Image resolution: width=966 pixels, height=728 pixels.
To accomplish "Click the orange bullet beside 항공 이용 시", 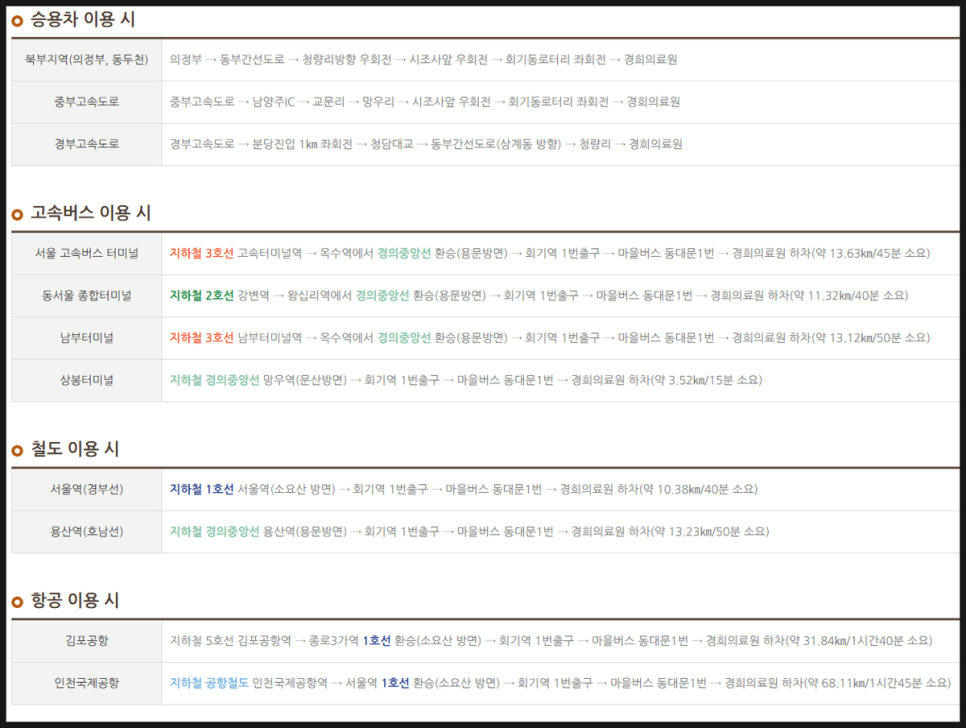I will (x=17, y=602).
